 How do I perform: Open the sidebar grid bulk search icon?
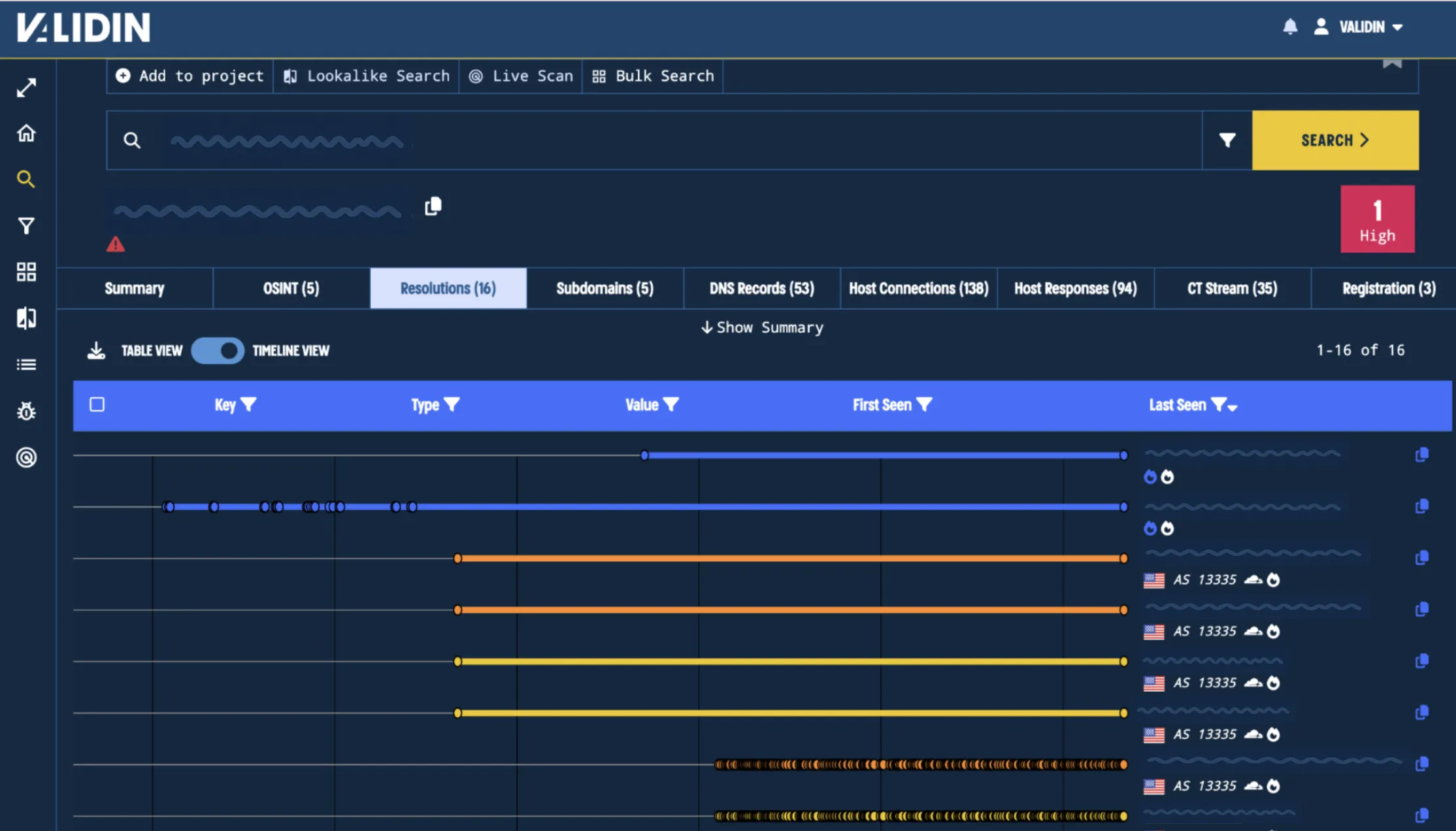[x=26, y=272]
